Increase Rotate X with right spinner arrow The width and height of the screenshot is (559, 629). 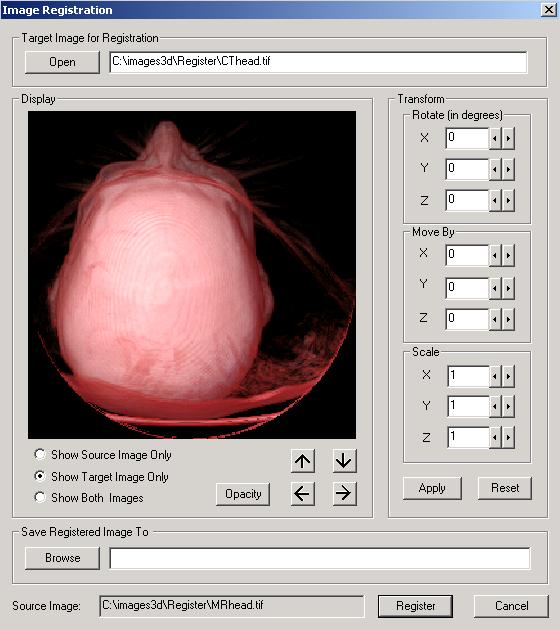pos(508,138)
